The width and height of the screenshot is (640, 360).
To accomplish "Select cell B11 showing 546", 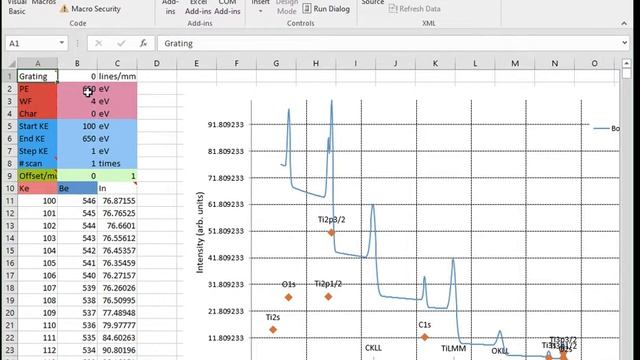I will [x=77, y=201].
